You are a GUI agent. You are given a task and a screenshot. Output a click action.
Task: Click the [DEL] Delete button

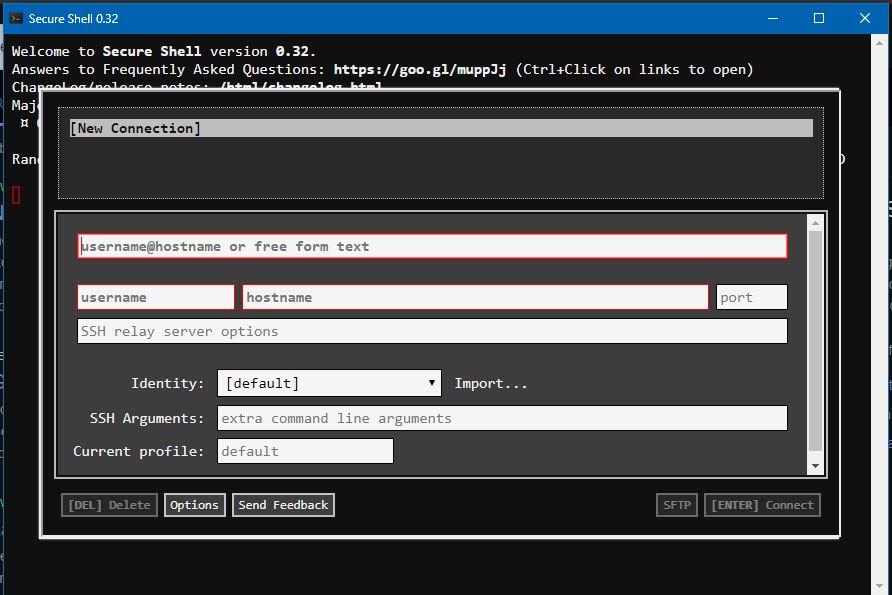[109, 505]
